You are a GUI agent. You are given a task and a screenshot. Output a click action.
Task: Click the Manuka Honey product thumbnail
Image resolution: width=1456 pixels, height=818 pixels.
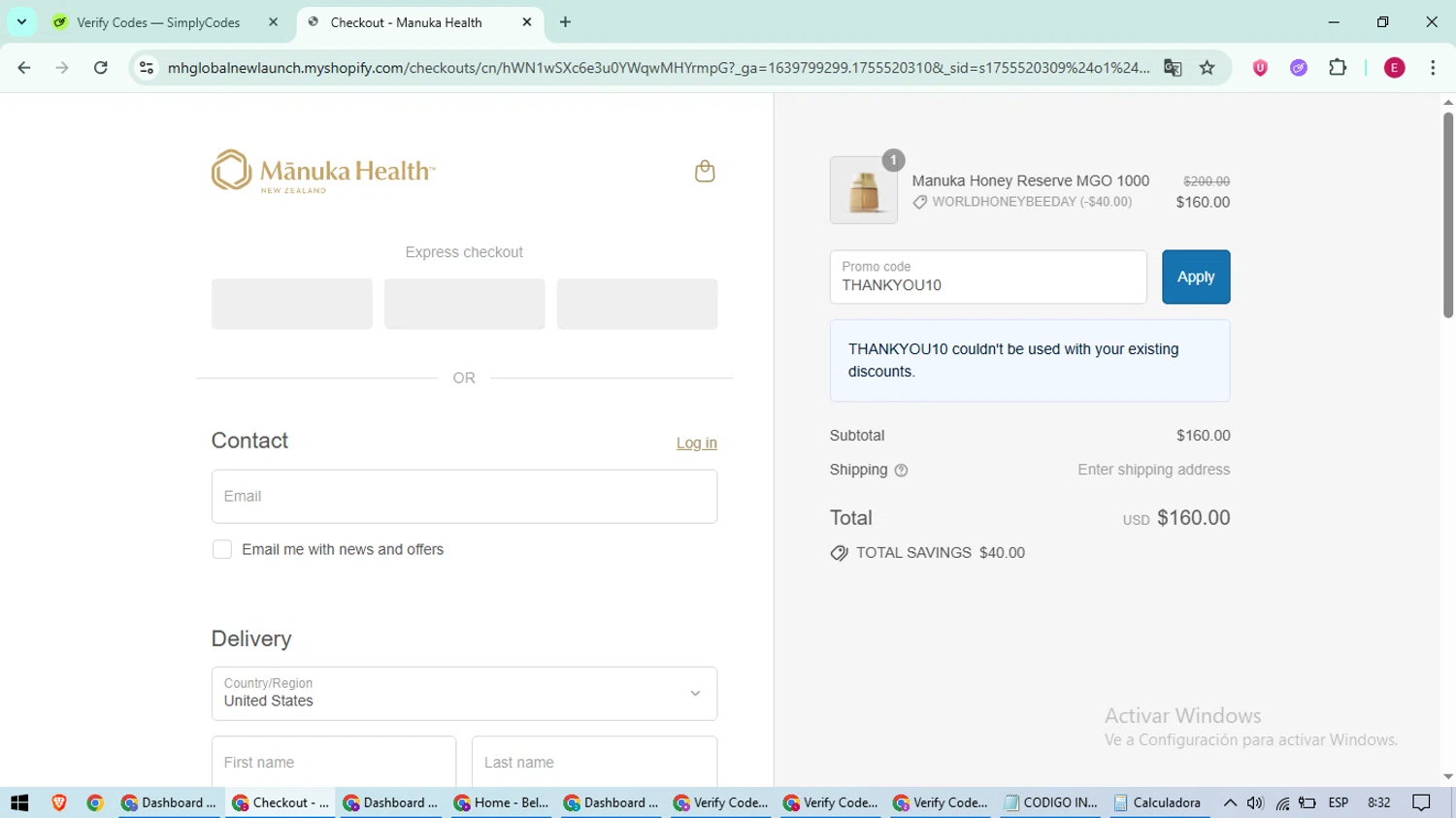(864, 190)
